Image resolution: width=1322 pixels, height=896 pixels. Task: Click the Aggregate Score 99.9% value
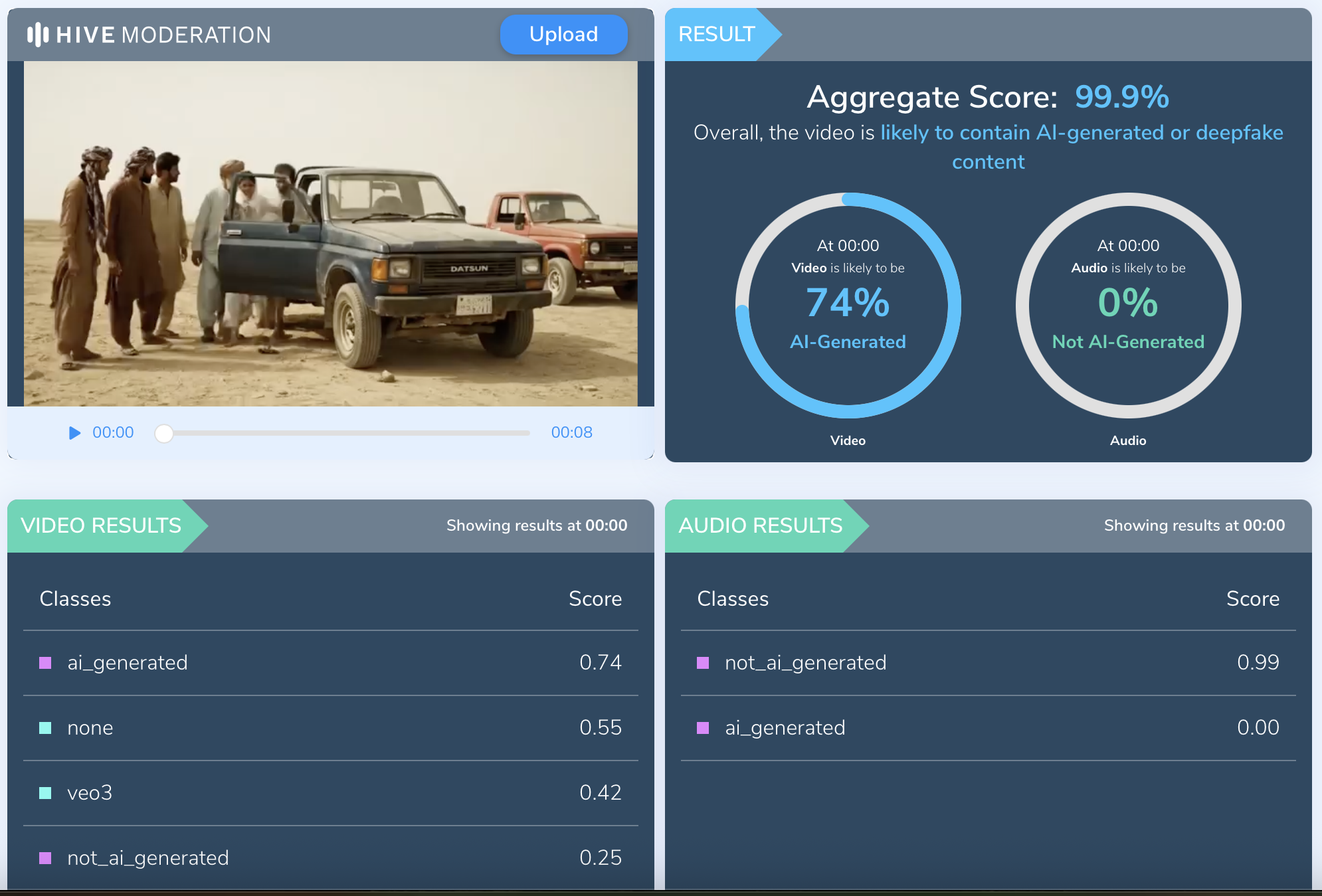(1122, 97)
